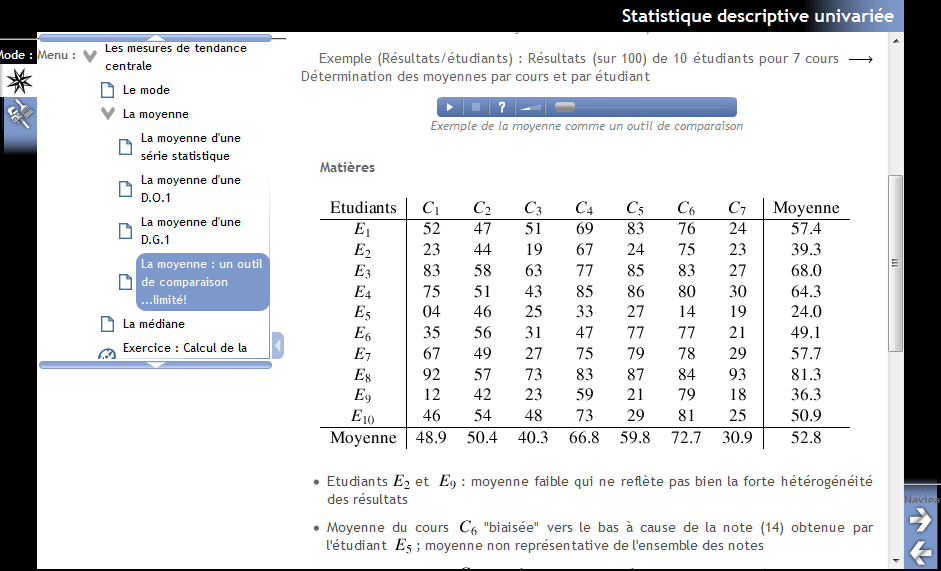The width and height of the screenshot is (941, 571).
Task: Open La médiane page
Action: pos(154,324)
